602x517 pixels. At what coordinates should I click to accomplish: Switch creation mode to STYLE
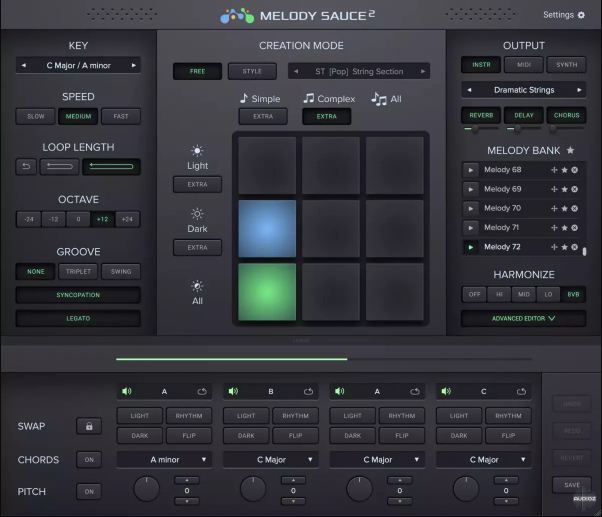252,71
